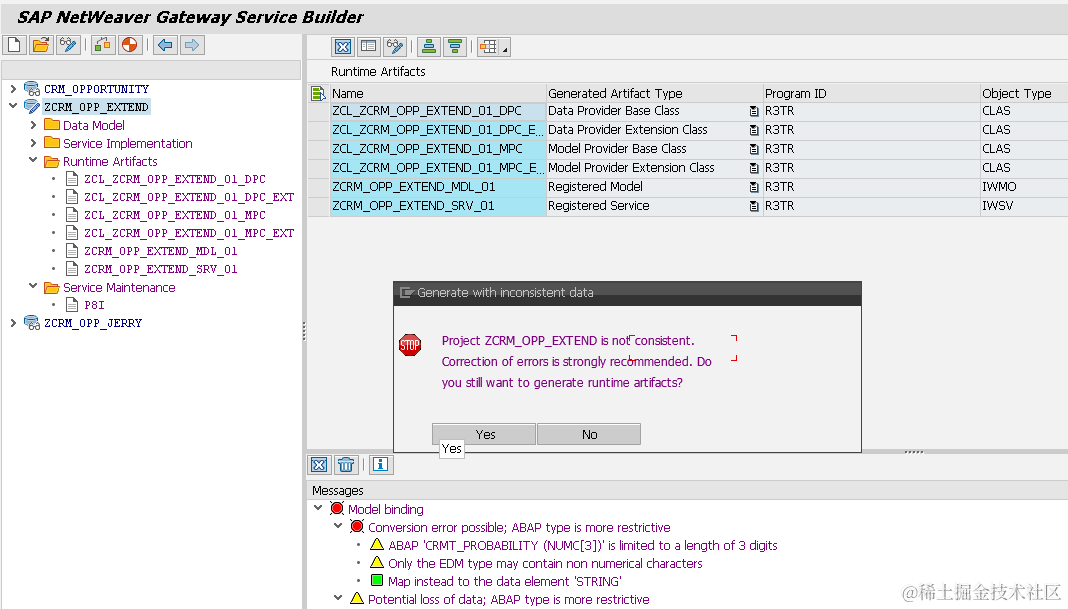Viewport: 1068px width, 609px height.
Task: Click the Generate Runtime Objects red circle icon
Action: click(129, 46)
